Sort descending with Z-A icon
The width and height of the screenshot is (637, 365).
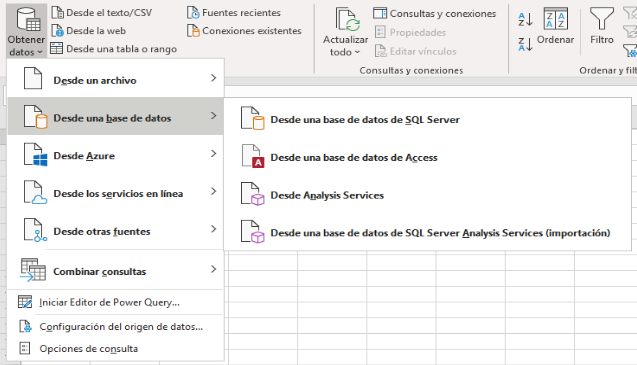click(525, 44)
